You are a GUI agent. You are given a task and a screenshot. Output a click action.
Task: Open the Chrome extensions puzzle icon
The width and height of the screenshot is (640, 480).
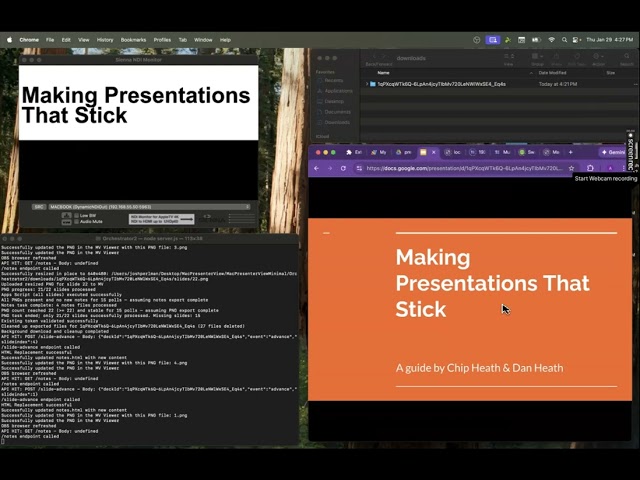point(590,168)
